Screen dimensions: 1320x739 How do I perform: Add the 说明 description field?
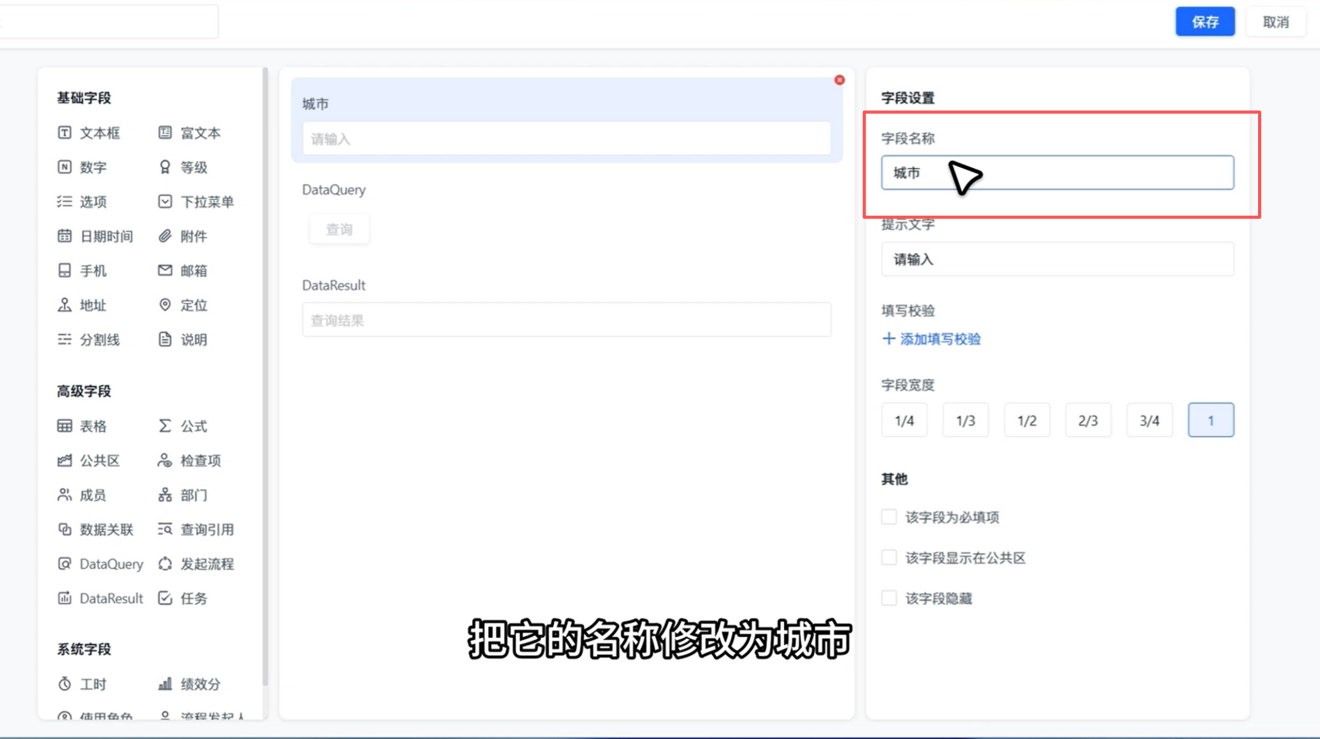183,340
